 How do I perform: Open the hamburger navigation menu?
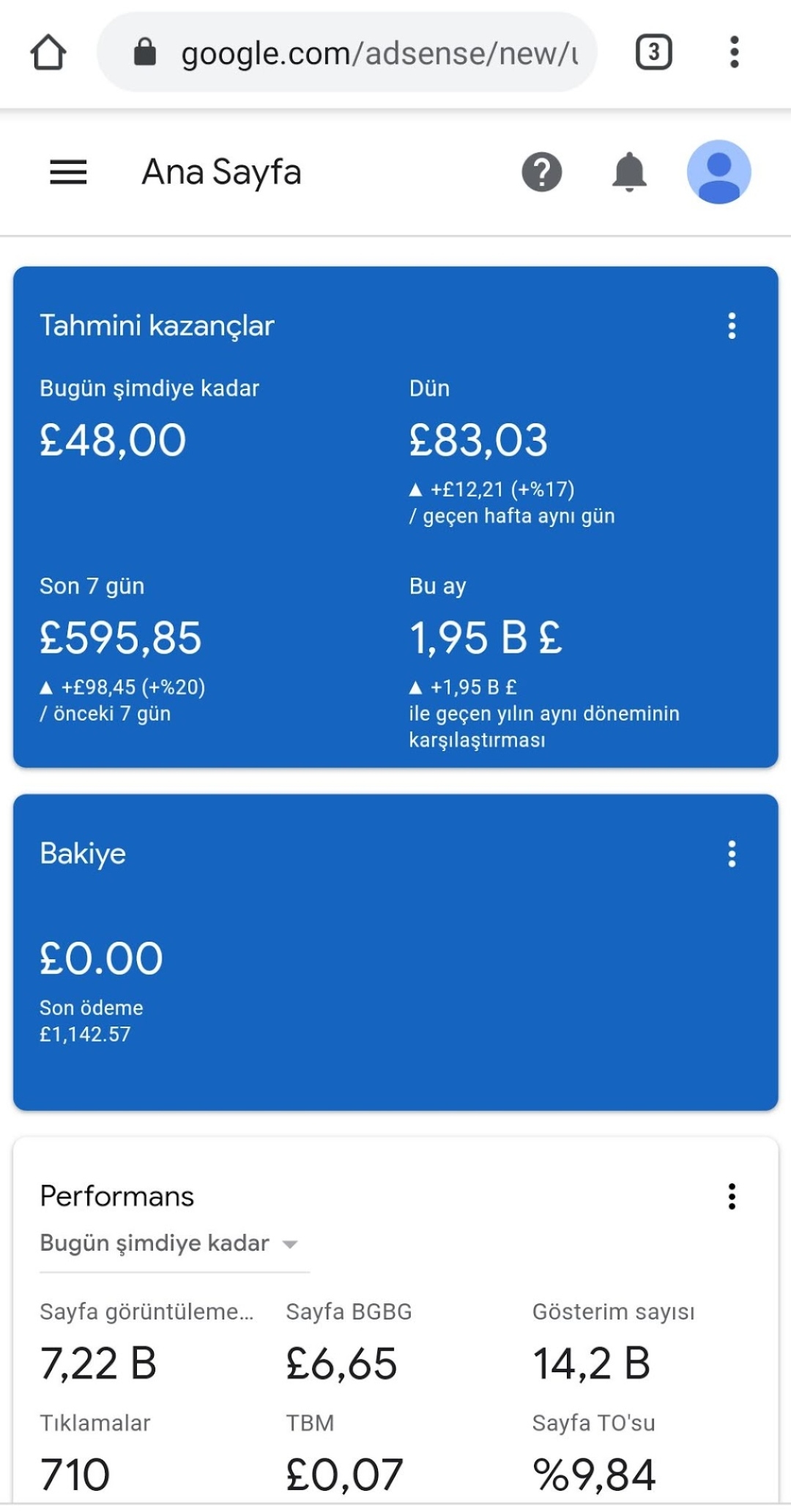tap(68, 173)
